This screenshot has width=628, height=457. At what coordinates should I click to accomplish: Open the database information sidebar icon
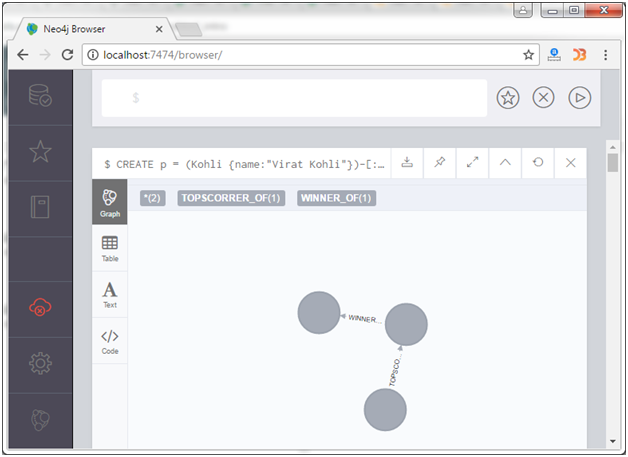pyautogui.click(x=40, y=95)
